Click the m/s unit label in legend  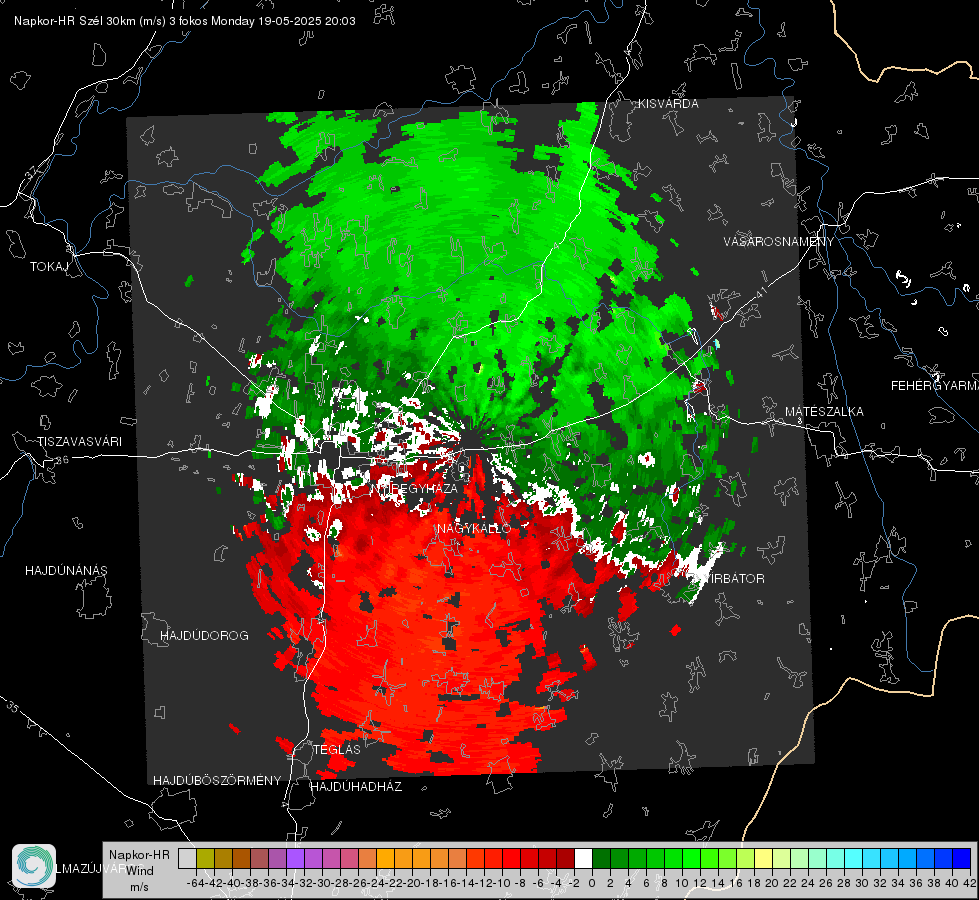pos(139,887)
